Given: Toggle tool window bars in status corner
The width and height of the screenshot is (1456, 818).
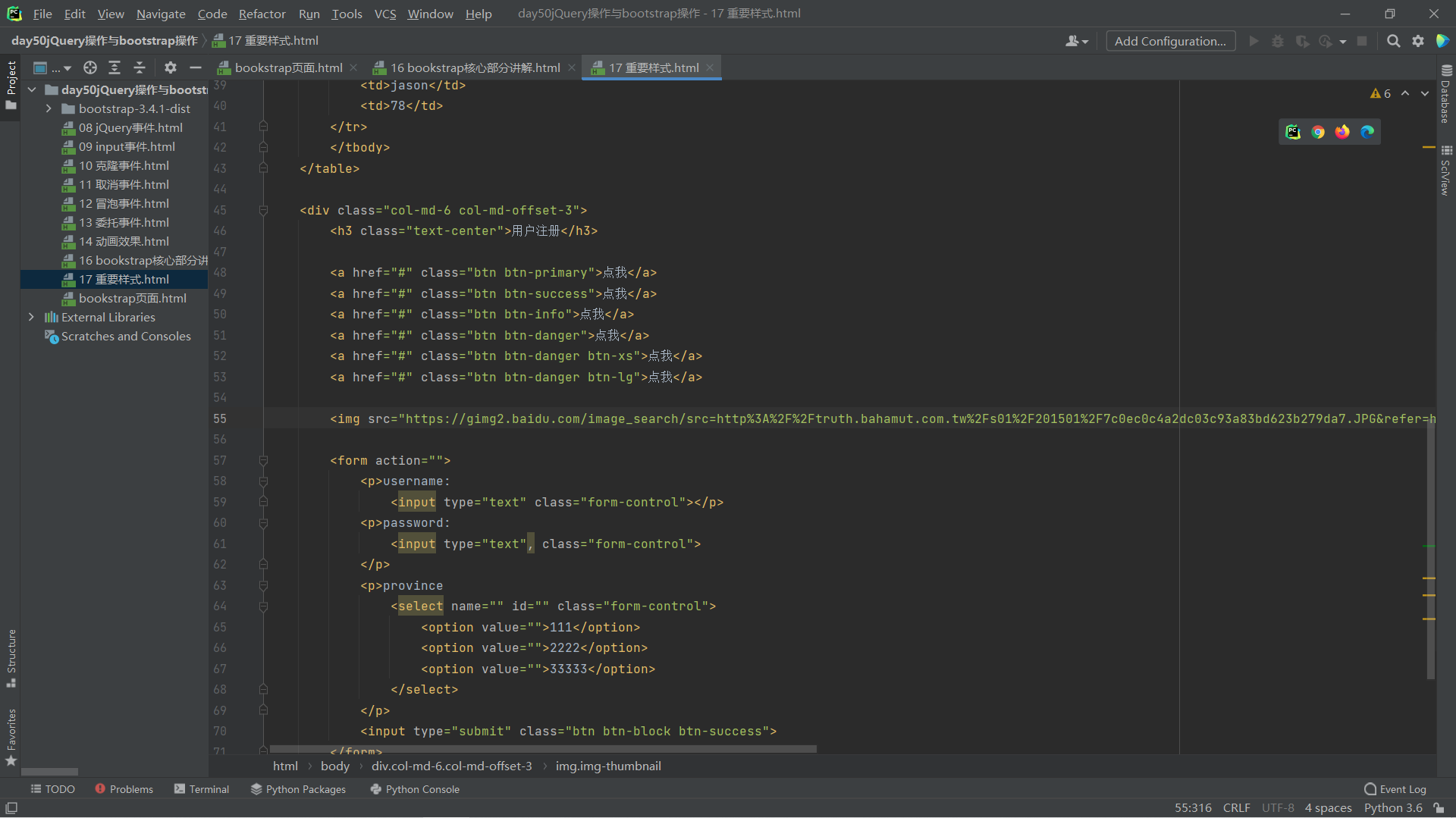Looking at the screenshot, I should 11,808.
